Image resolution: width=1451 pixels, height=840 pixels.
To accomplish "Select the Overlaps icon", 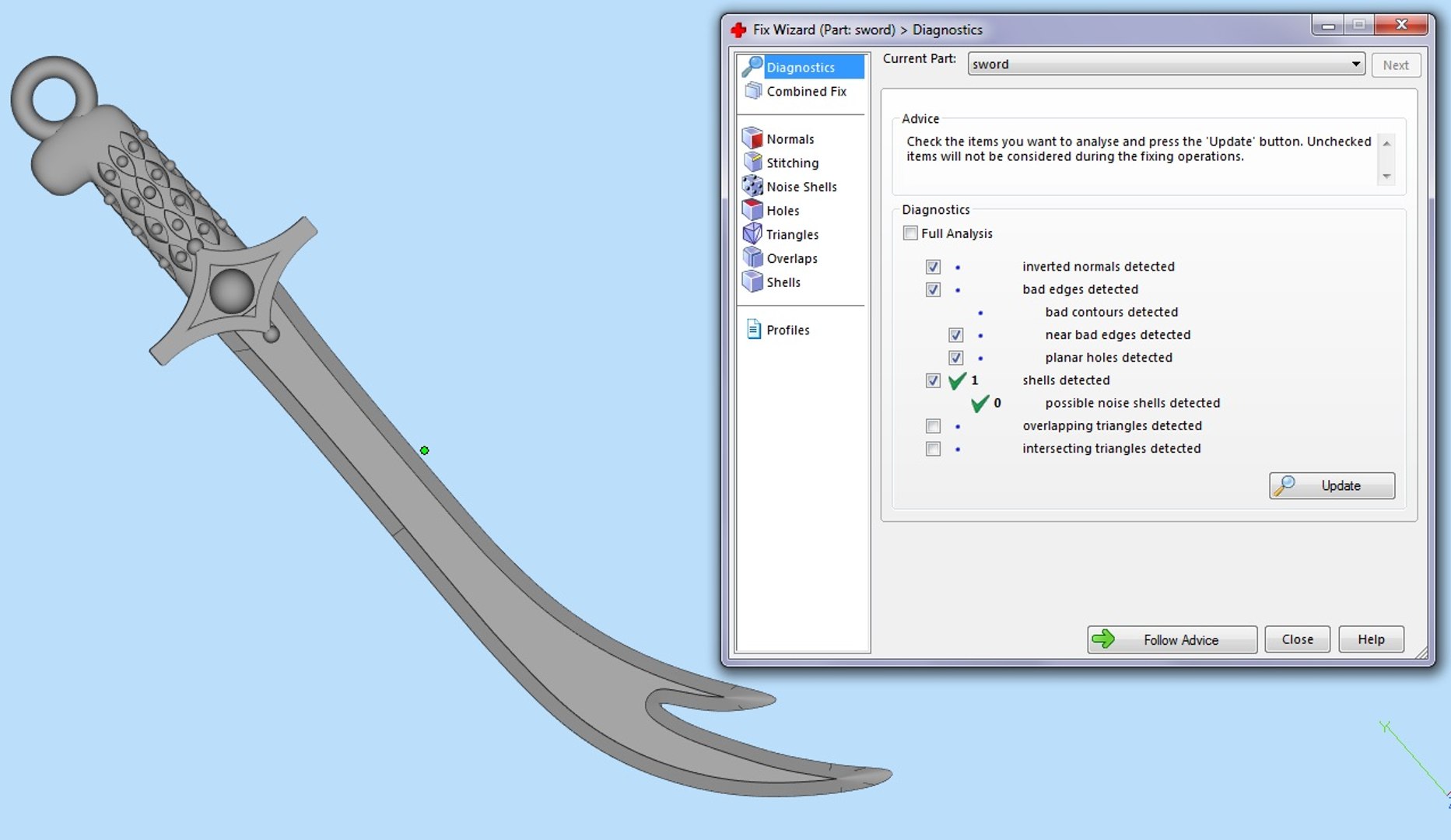I will (752, 257).
